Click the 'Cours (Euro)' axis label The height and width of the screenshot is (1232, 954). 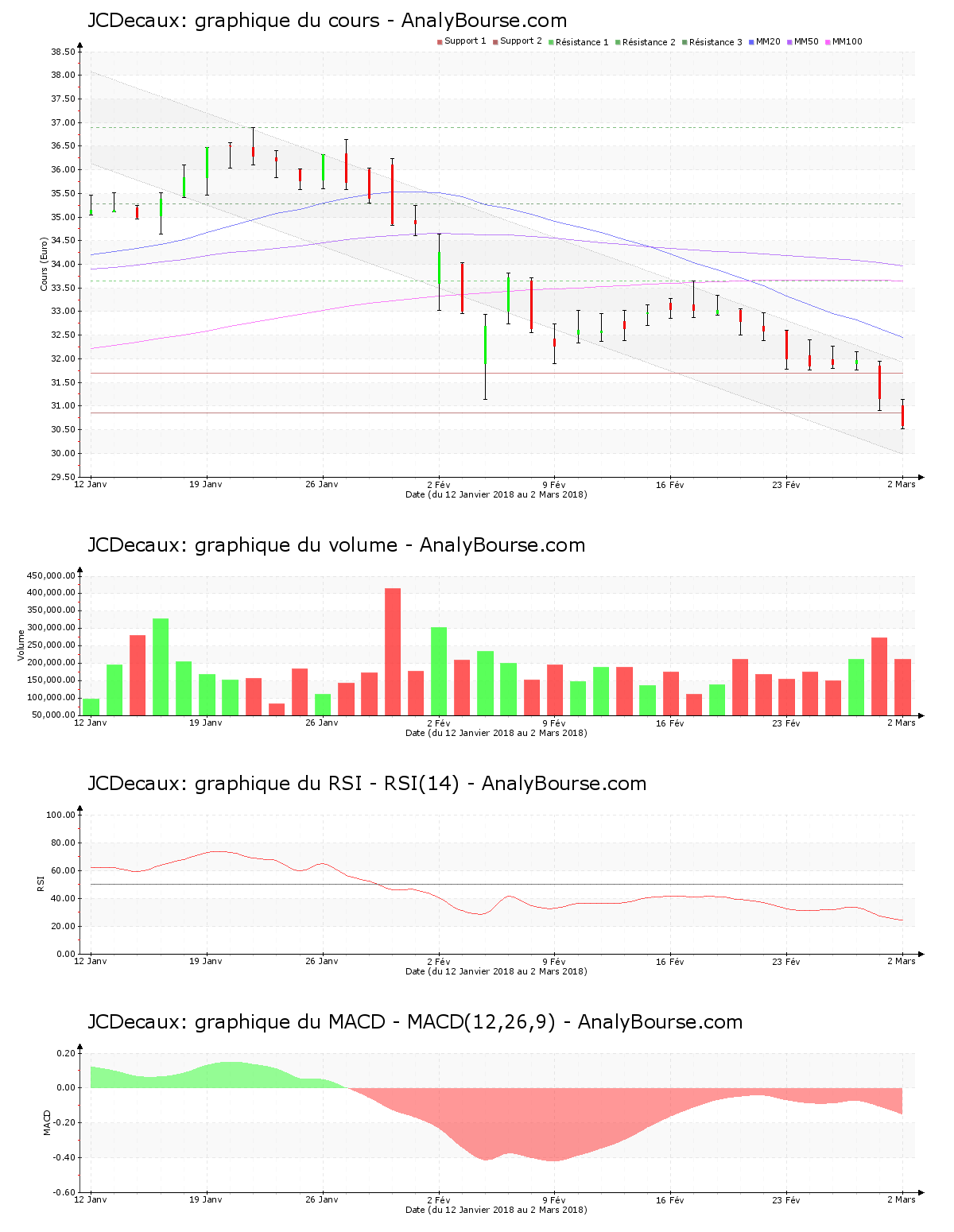click(x=45, y=264)
